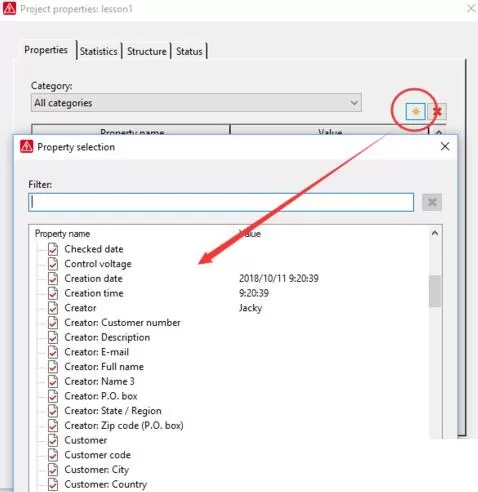Select the Creator property row
The width and height of the screenshot is (478, 492).
80,308
